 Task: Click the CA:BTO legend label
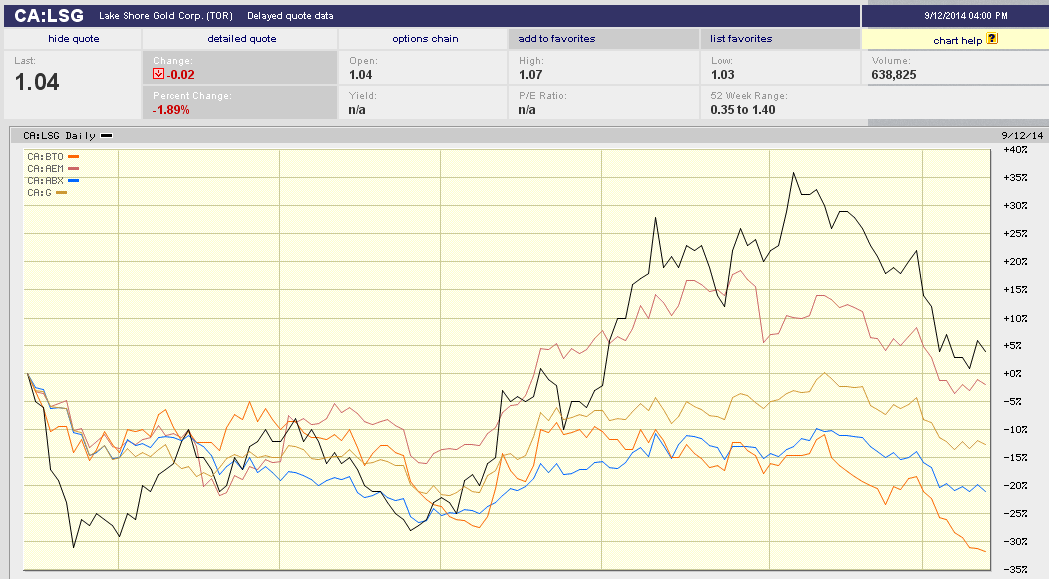pos(45,157)
